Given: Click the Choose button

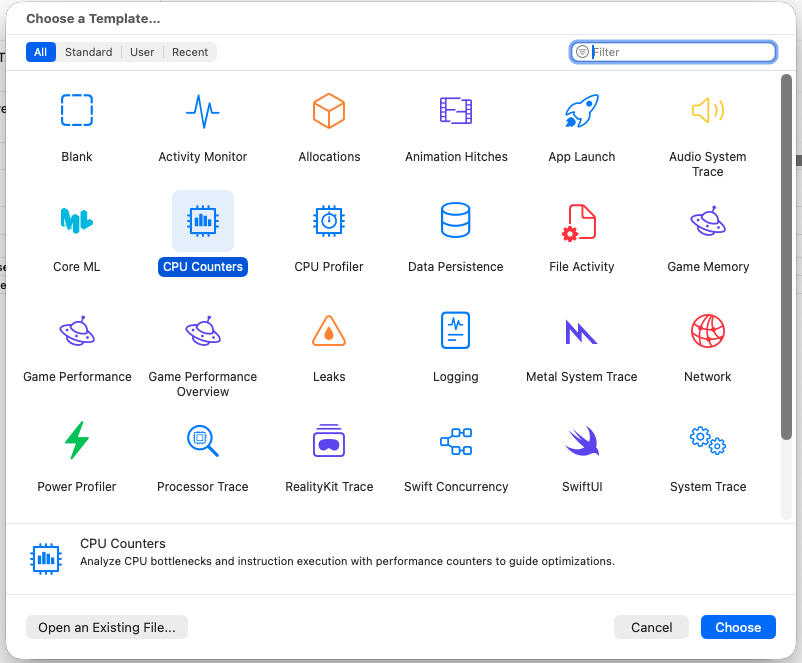Looking at the screenshot, I should [x=738, y=627].
